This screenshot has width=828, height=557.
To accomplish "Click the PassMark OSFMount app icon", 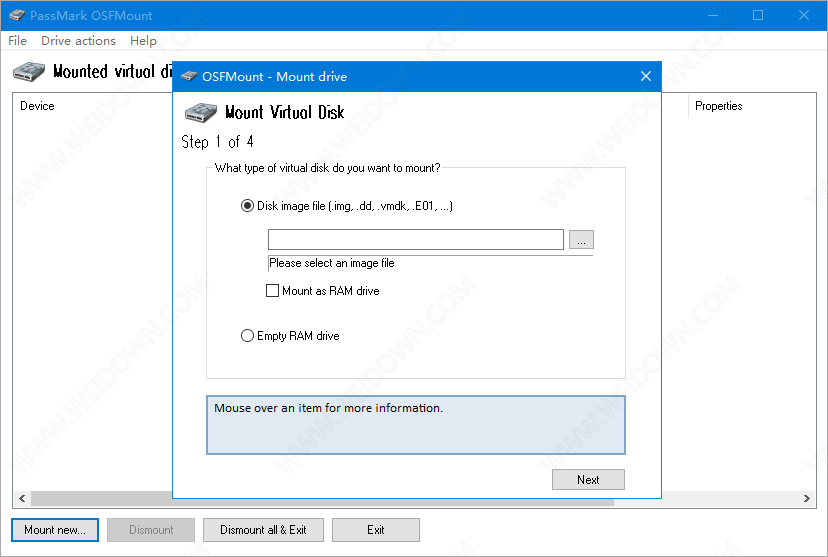I will point(15,16).
